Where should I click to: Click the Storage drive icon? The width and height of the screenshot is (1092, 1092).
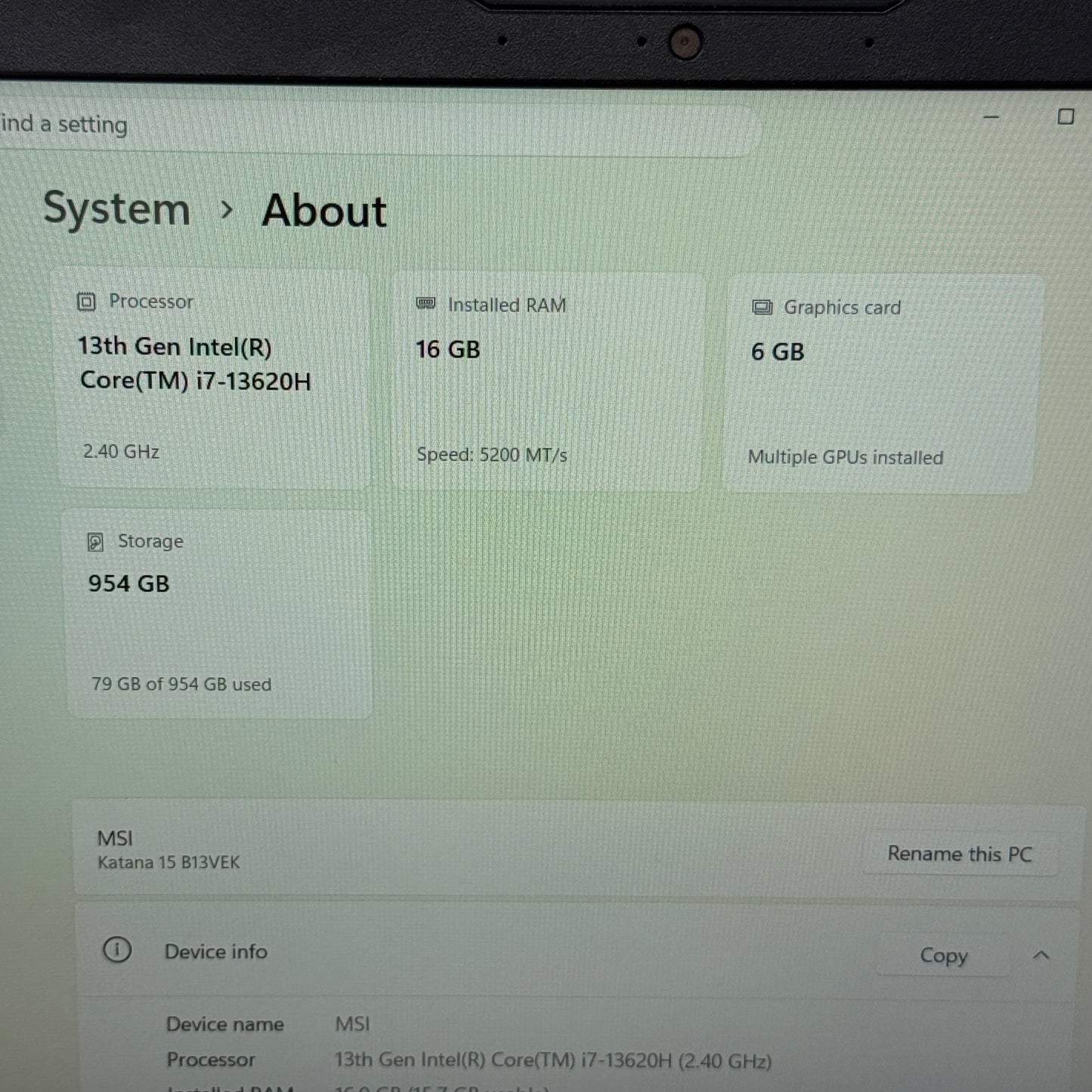[95, 541]
